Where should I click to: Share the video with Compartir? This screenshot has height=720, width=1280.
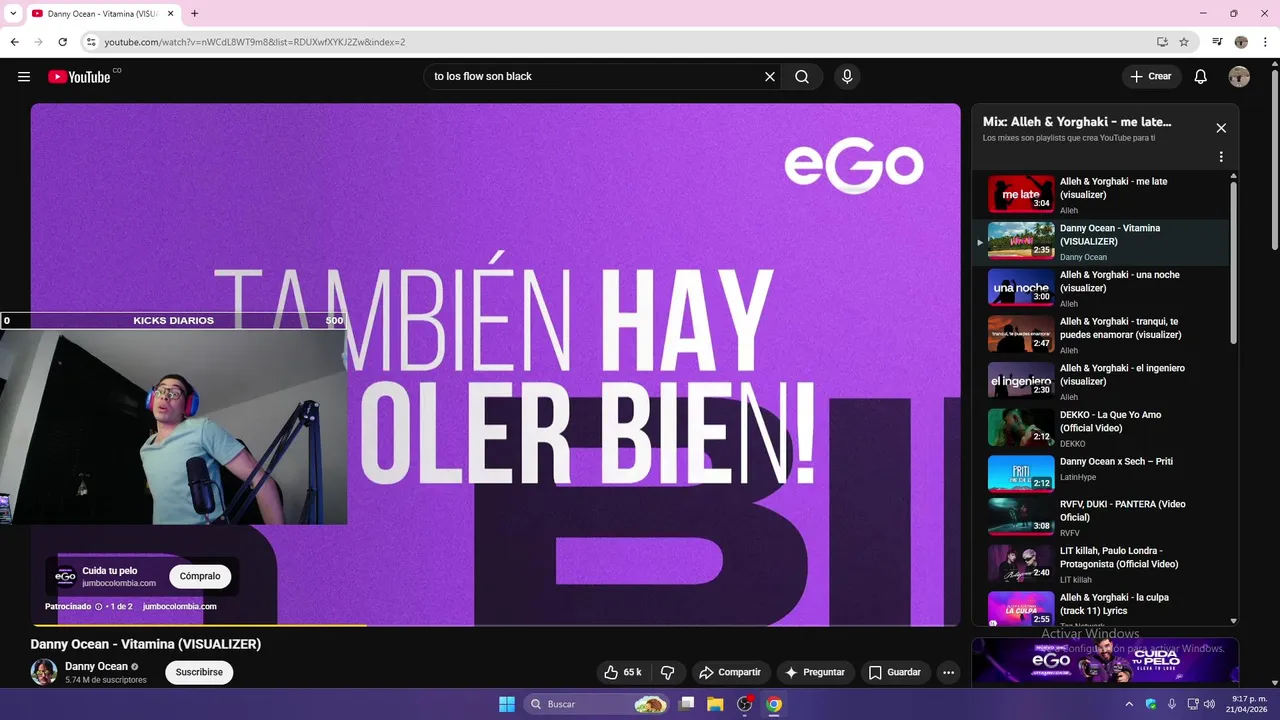[730, 673]
